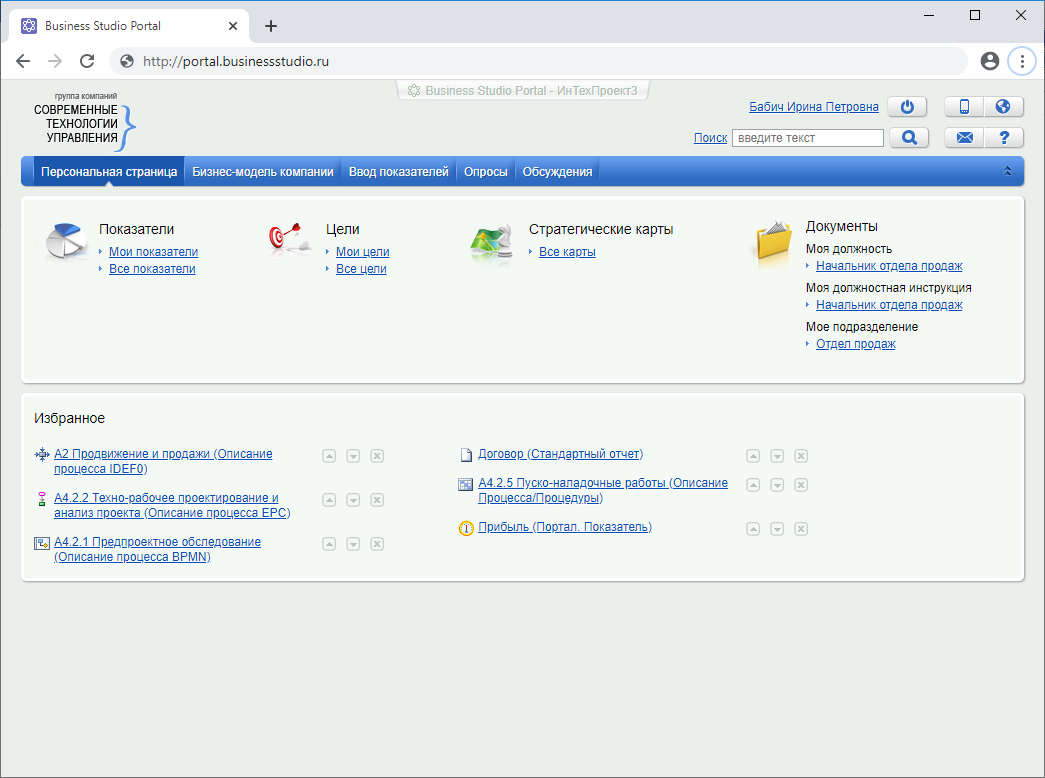Click the power logout icon button

tap(907, 107)
